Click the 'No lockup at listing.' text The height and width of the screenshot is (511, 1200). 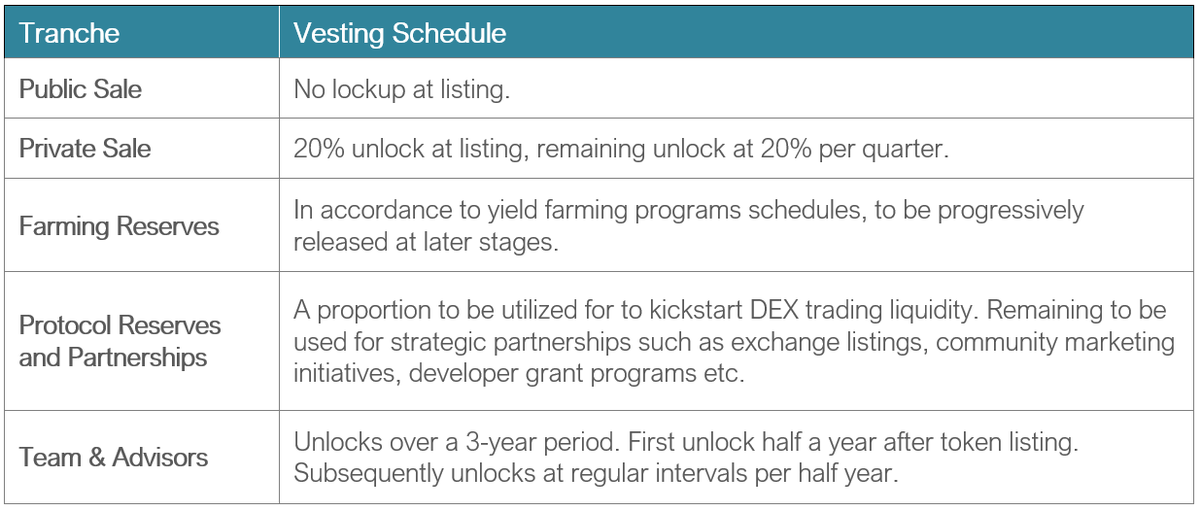pos(402,89)
